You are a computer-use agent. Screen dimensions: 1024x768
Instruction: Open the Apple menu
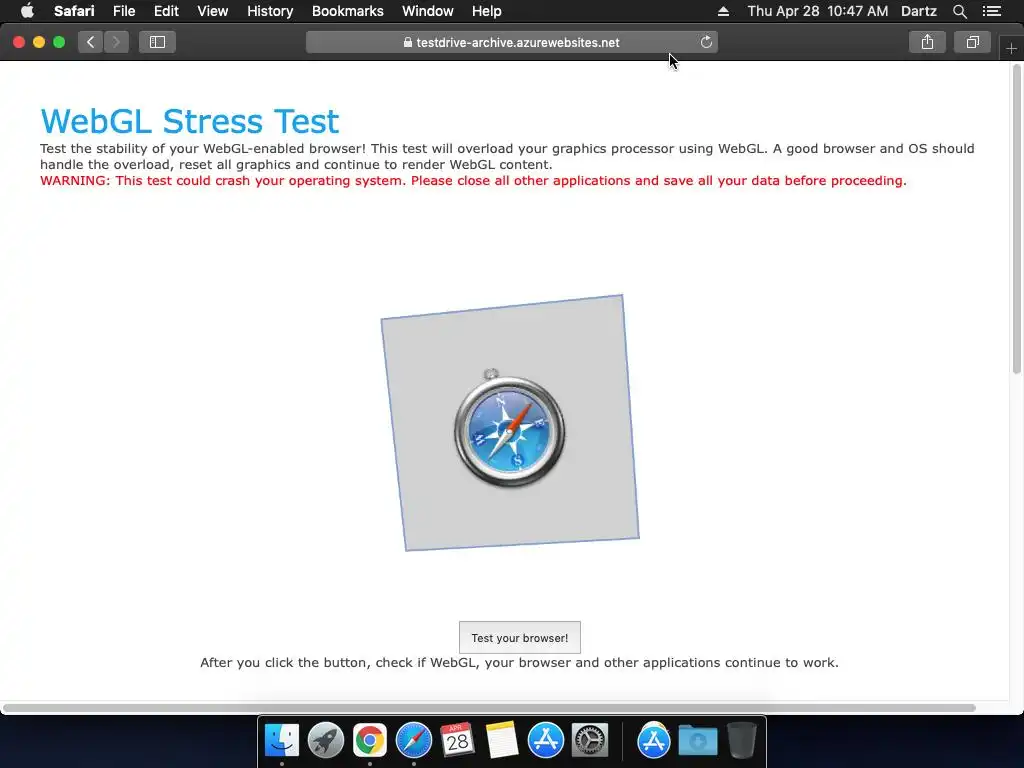[x=27, y=11]
